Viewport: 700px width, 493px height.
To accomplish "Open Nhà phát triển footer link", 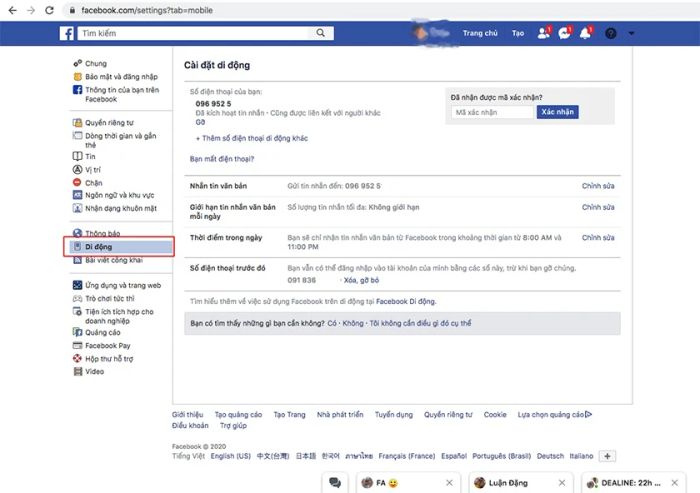I will point(340,414).
